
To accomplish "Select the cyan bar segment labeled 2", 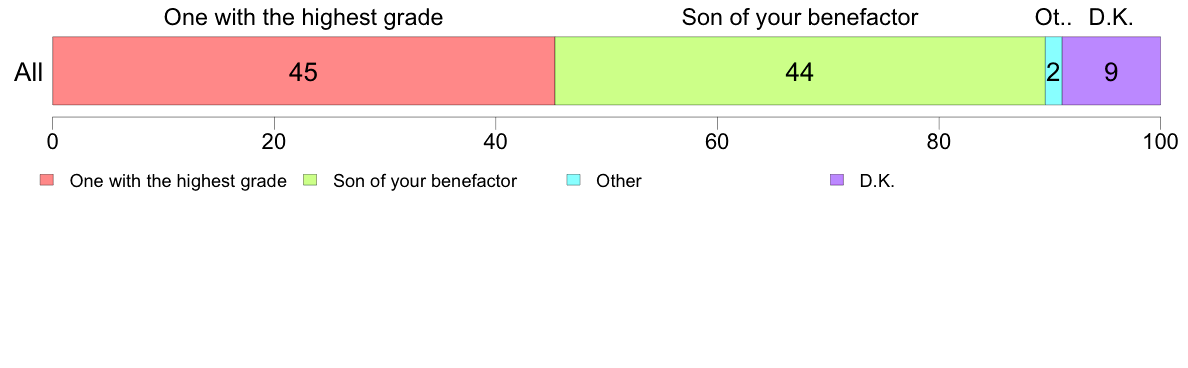I will coord(1054,70).
